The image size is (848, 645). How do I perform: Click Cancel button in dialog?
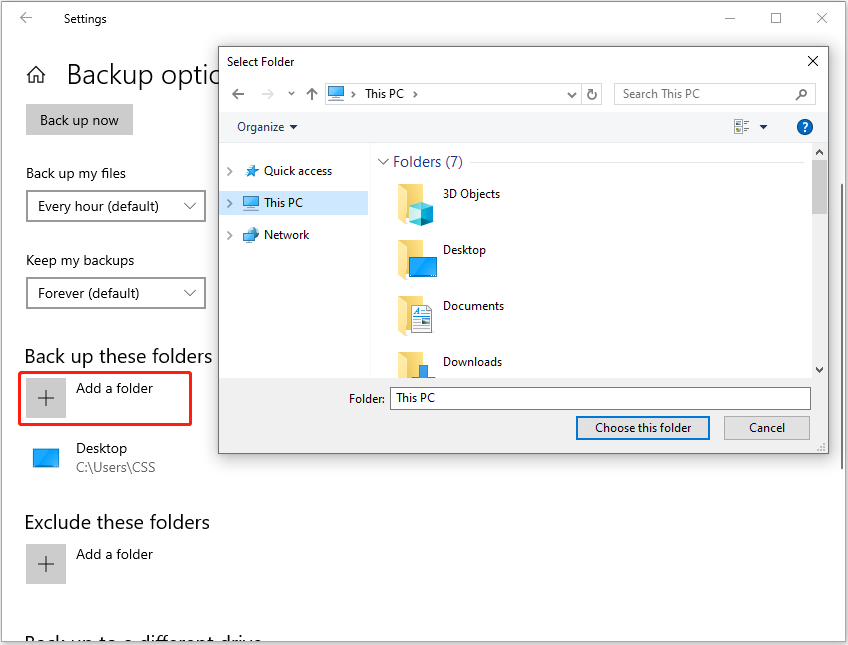click(766, 428)
